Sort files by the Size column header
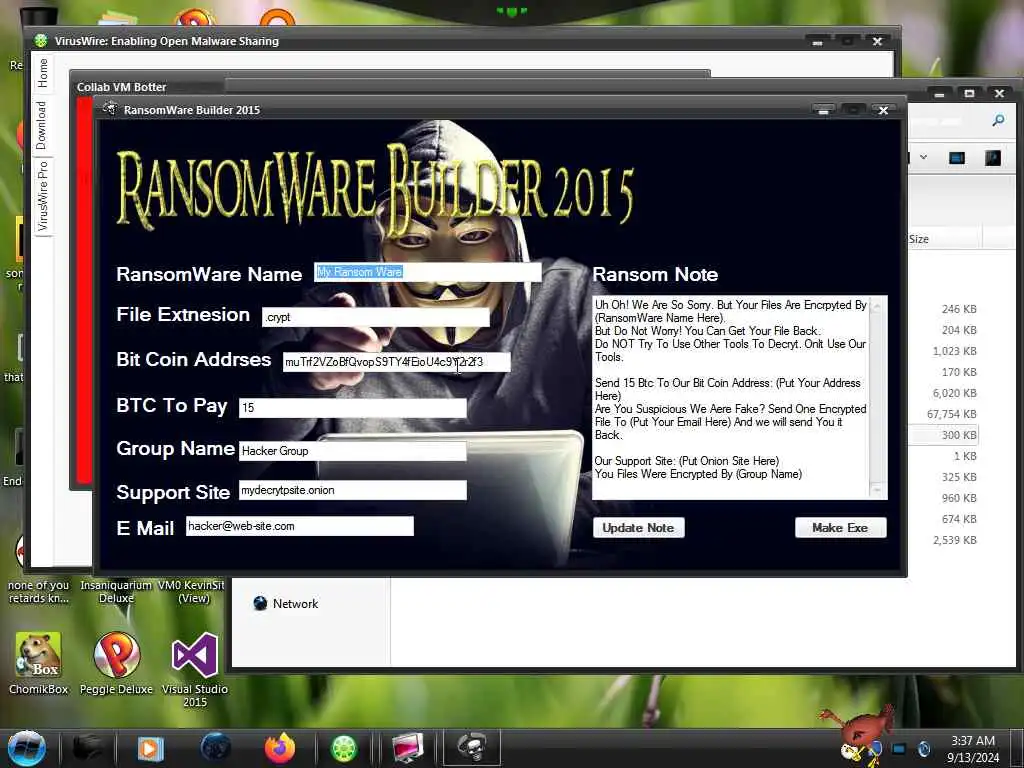Screen dimensions: 1024x768 pyautogui.click(x=944, y=239)
